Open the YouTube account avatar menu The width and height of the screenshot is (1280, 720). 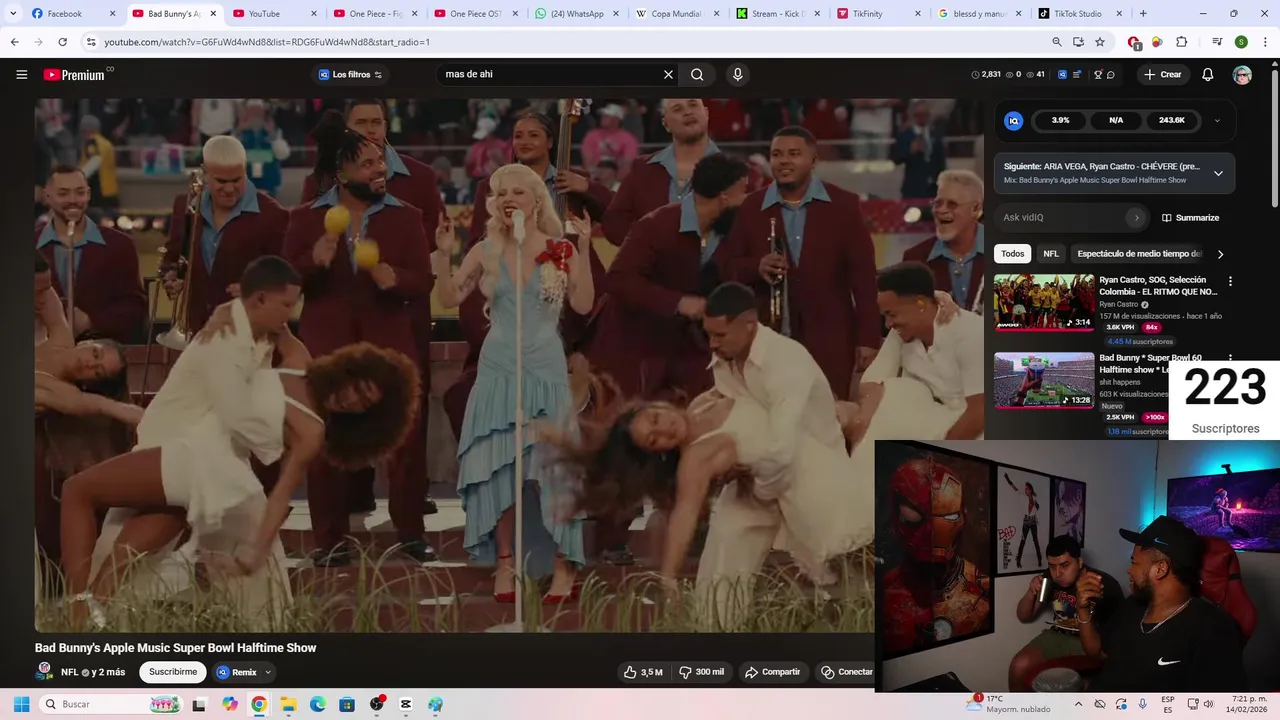(x=1242, y=75)
